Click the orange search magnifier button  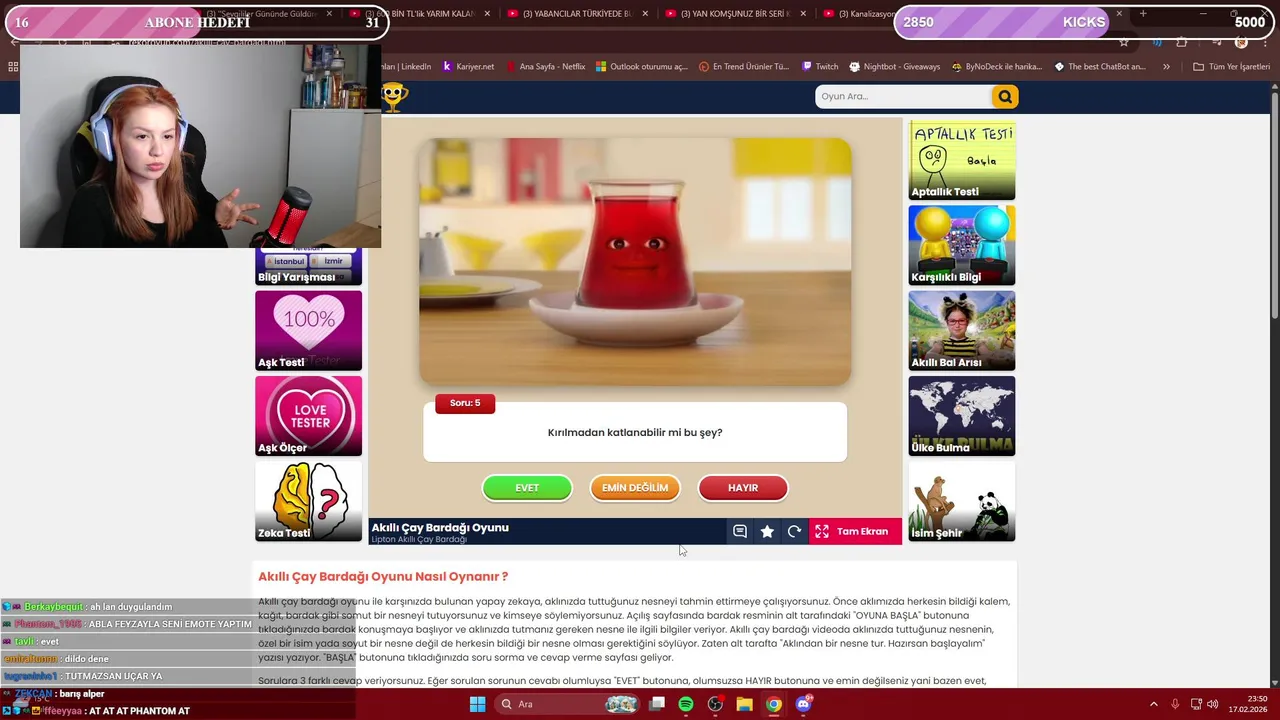click(x=1004, y=96)
